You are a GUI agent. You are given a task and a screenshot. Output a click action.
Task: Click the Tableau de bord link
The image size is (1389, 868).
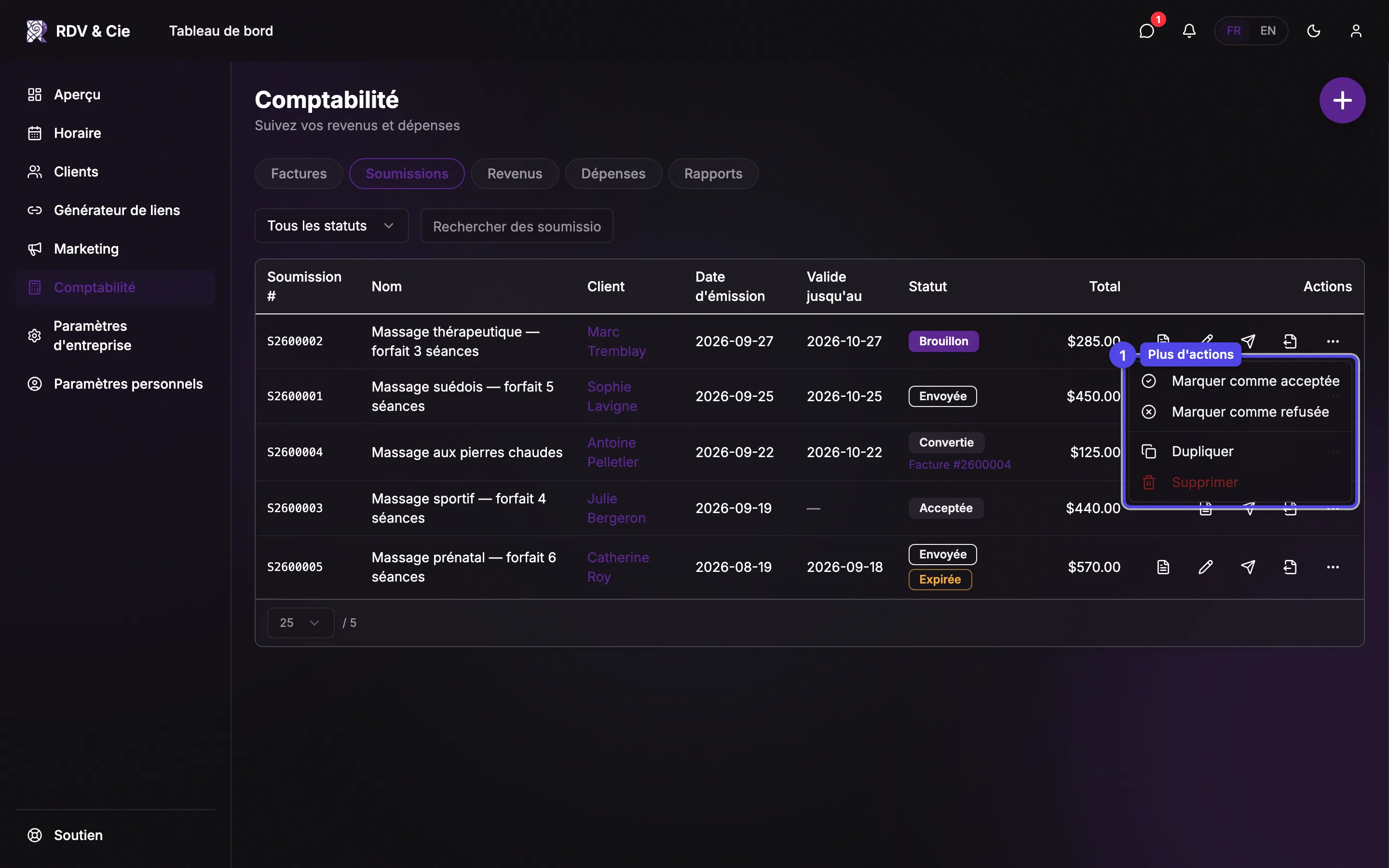(221, 31)
